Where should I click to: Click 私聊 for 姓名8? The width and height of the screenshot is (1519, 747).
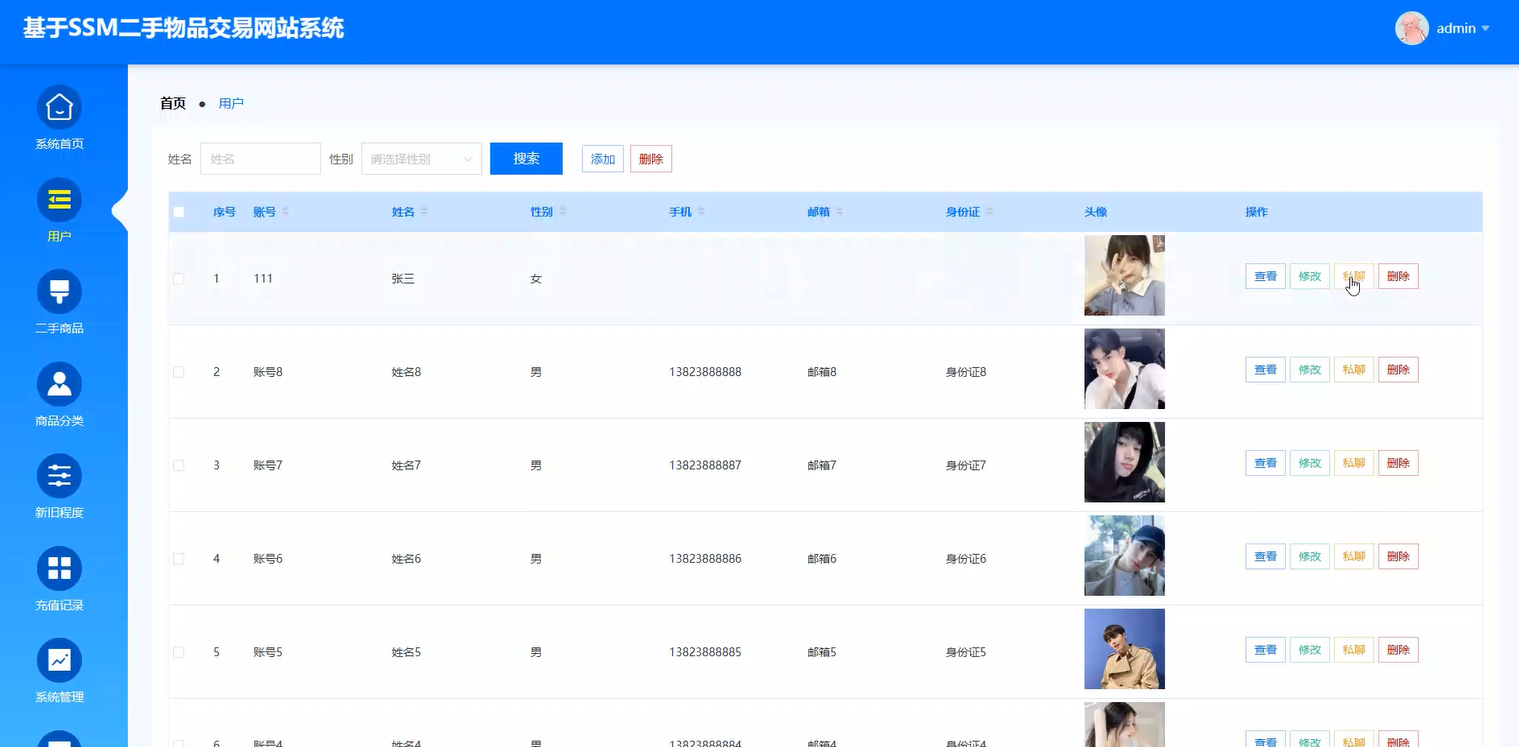pos(1354,370)
